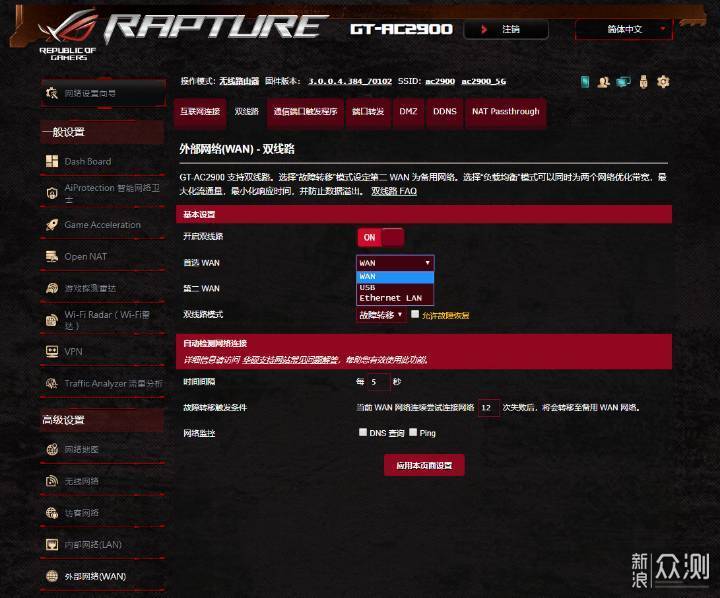Click the Traffic Analyzer icon
The height and width of the screenshot is (598, 720).
click(52, 384)
